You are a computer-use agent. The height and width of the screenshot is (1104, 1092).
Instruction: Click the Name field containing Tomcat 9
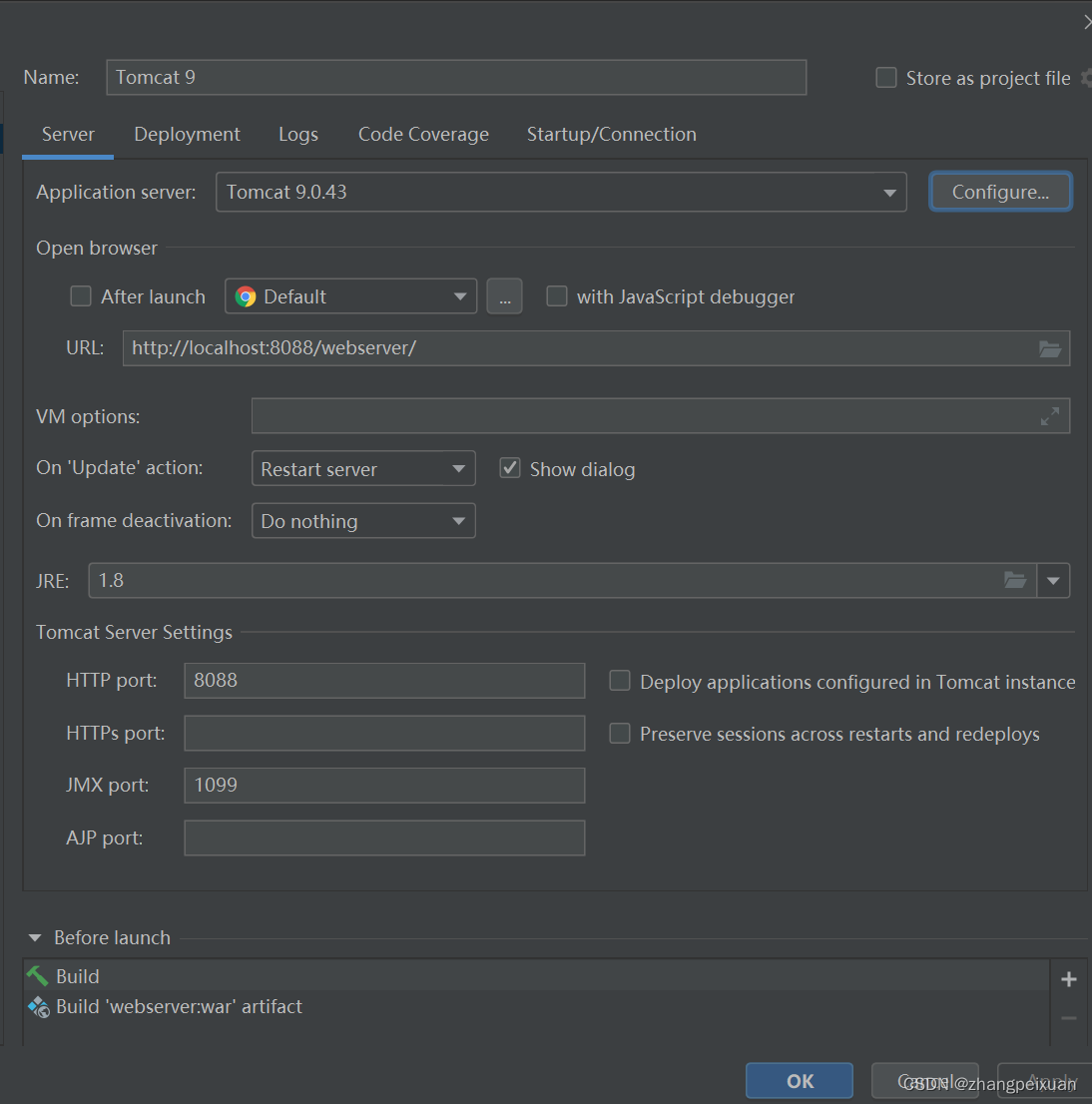point(456,78)
